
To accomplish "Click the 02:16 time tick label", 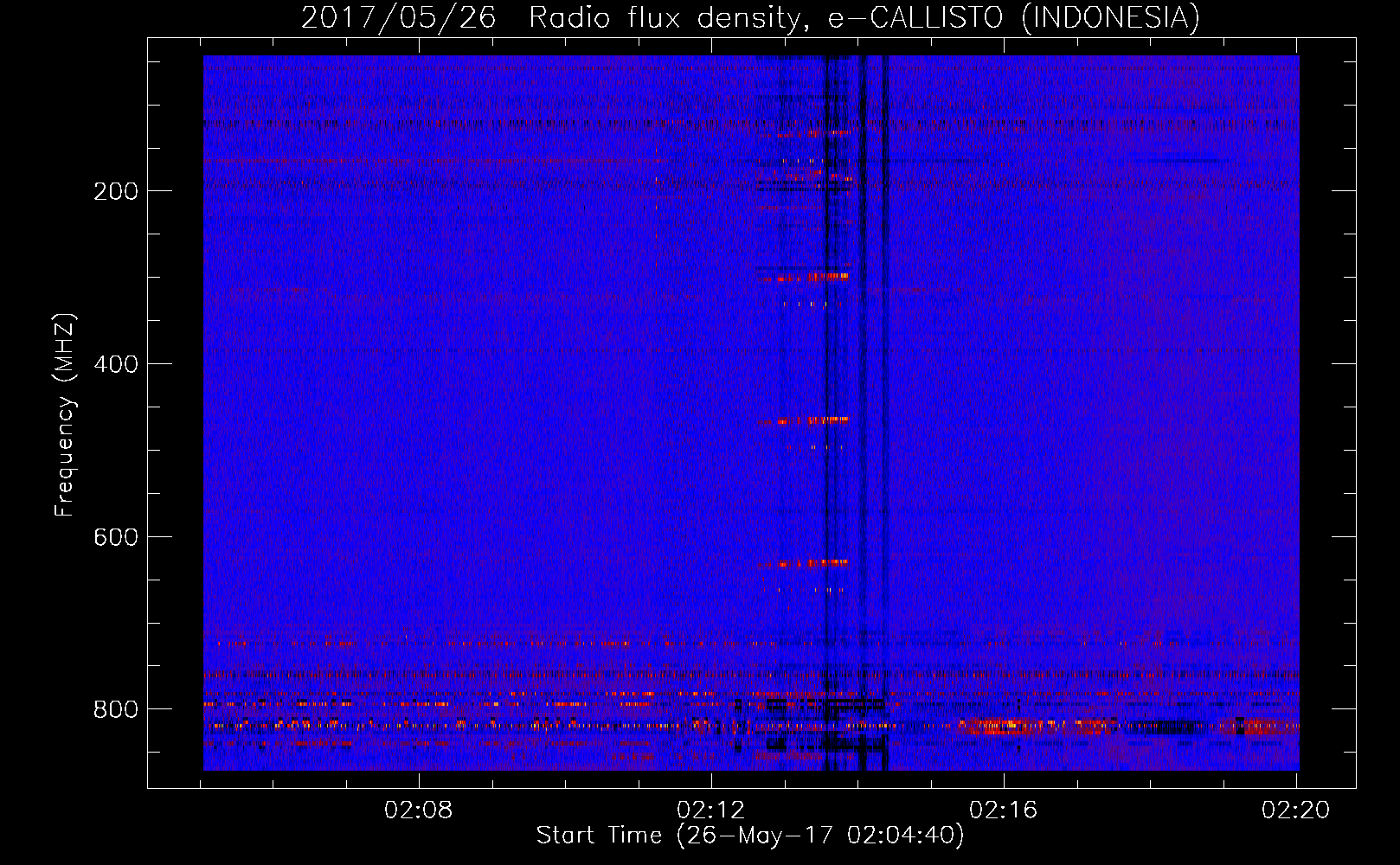I will 1004,811.
